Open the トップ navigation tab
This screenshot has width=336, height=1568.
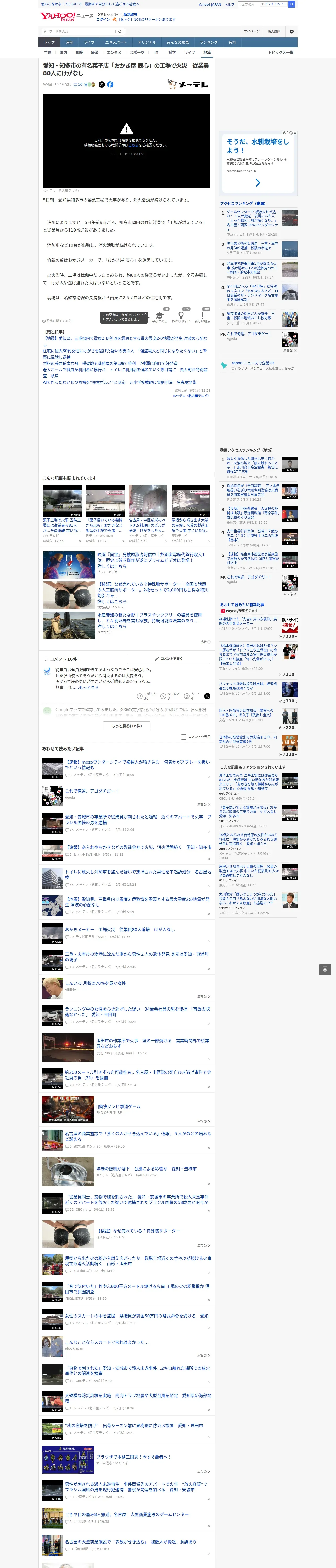[x=49, y=43]
